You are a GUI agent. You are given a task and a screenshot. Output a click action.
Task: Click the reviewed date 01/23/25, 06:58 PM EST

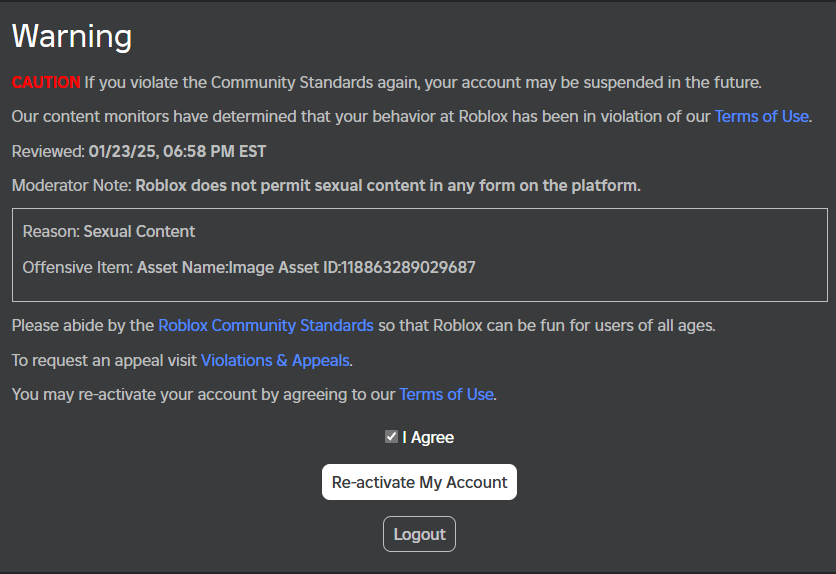(177, 151)
